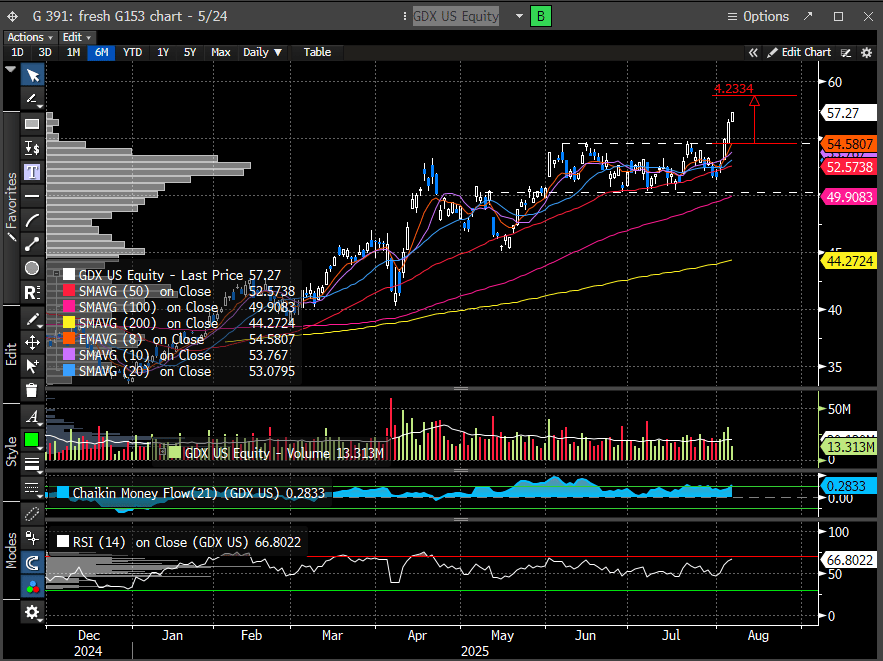883x661 pixels.
Task: Click the crosshair move icon in title bar
Action: [x=12, y=16]
